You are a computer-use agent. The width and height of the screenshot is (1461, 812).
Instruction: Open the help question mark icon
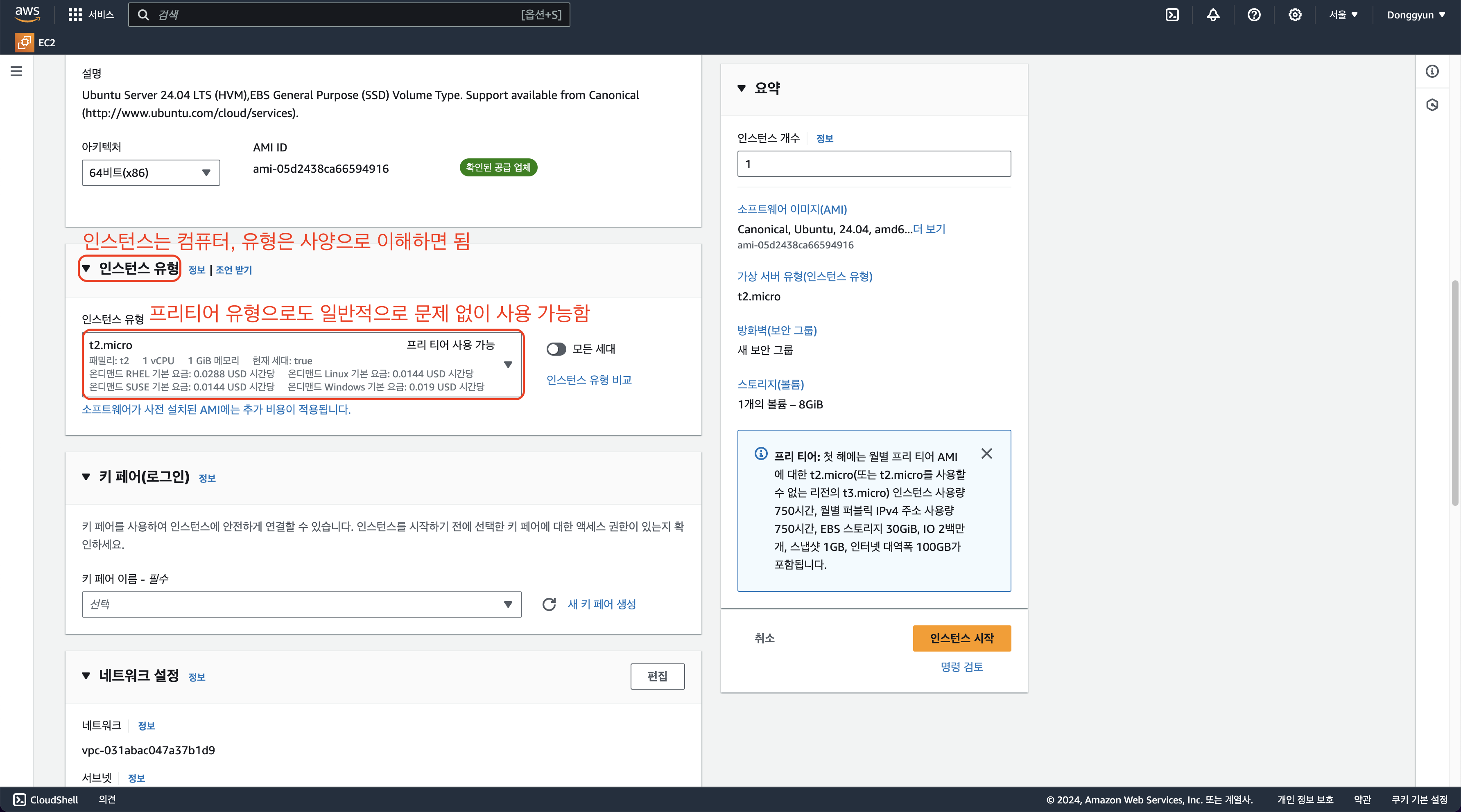[1253, 15]
